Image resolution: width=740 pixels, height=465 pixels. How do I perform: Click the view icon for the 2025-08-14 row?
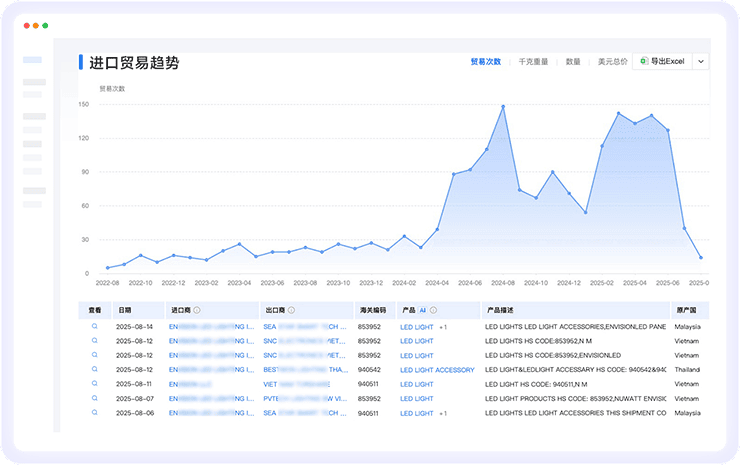[x=96, y=327]
